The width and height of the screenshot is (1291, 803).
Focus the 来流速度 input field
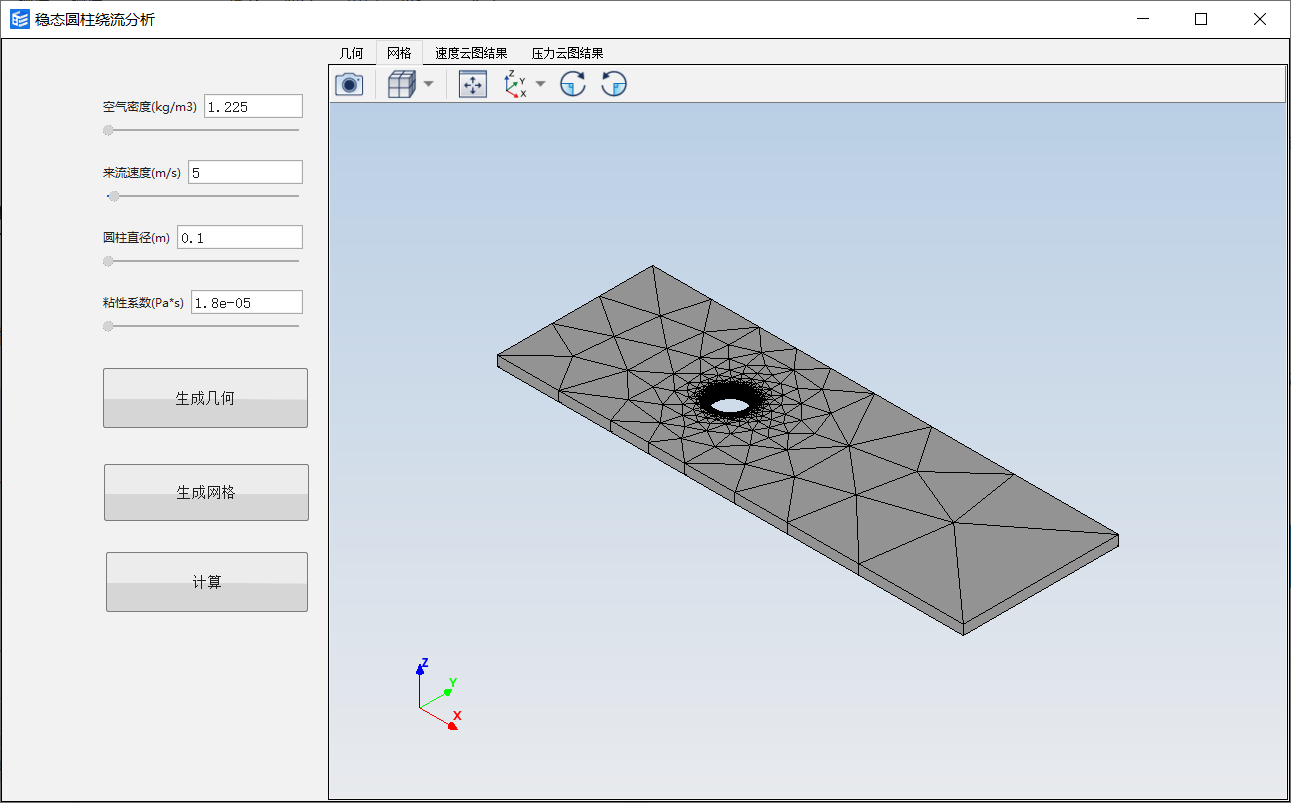[245, 172]
